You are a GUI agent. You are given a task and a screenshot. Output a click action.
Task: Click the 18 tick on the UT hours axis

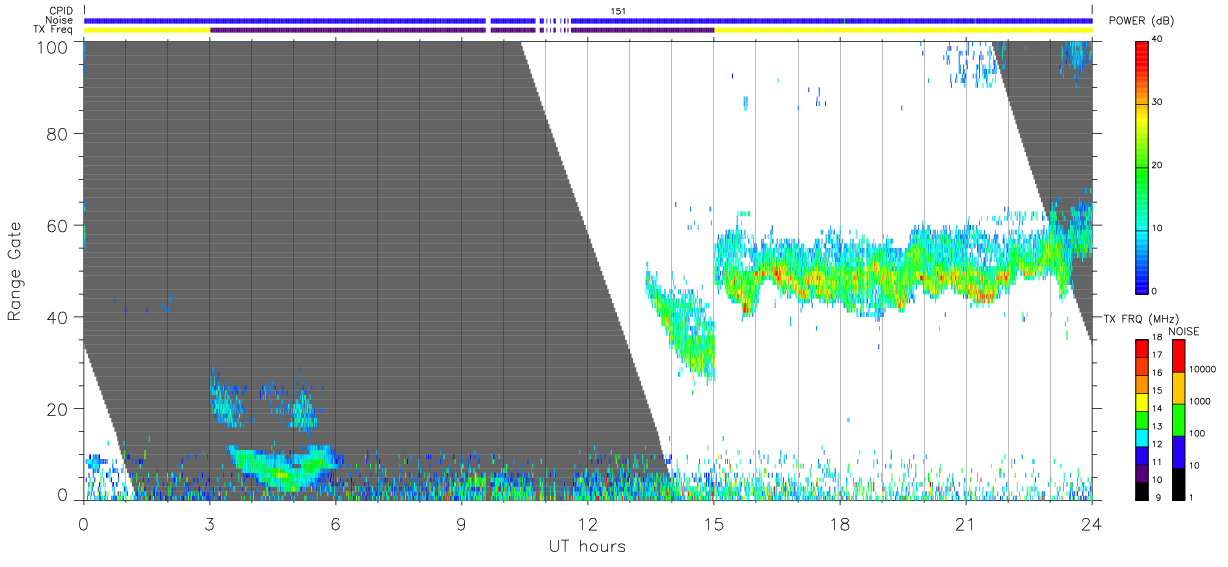pyautogui.click(x=839, y=523)
